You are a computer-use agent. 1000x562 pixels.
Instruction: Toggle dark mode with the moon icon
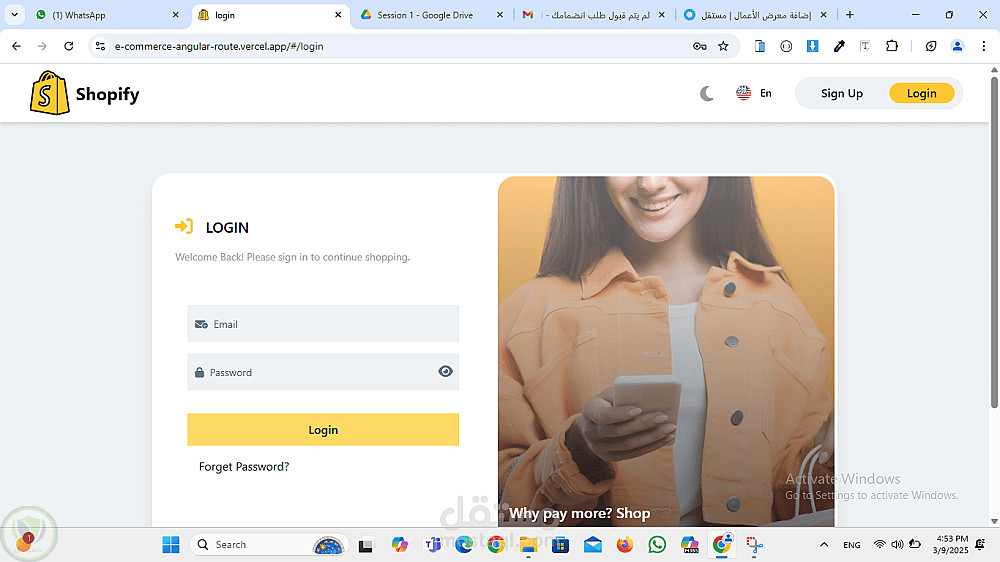(707, 94)
